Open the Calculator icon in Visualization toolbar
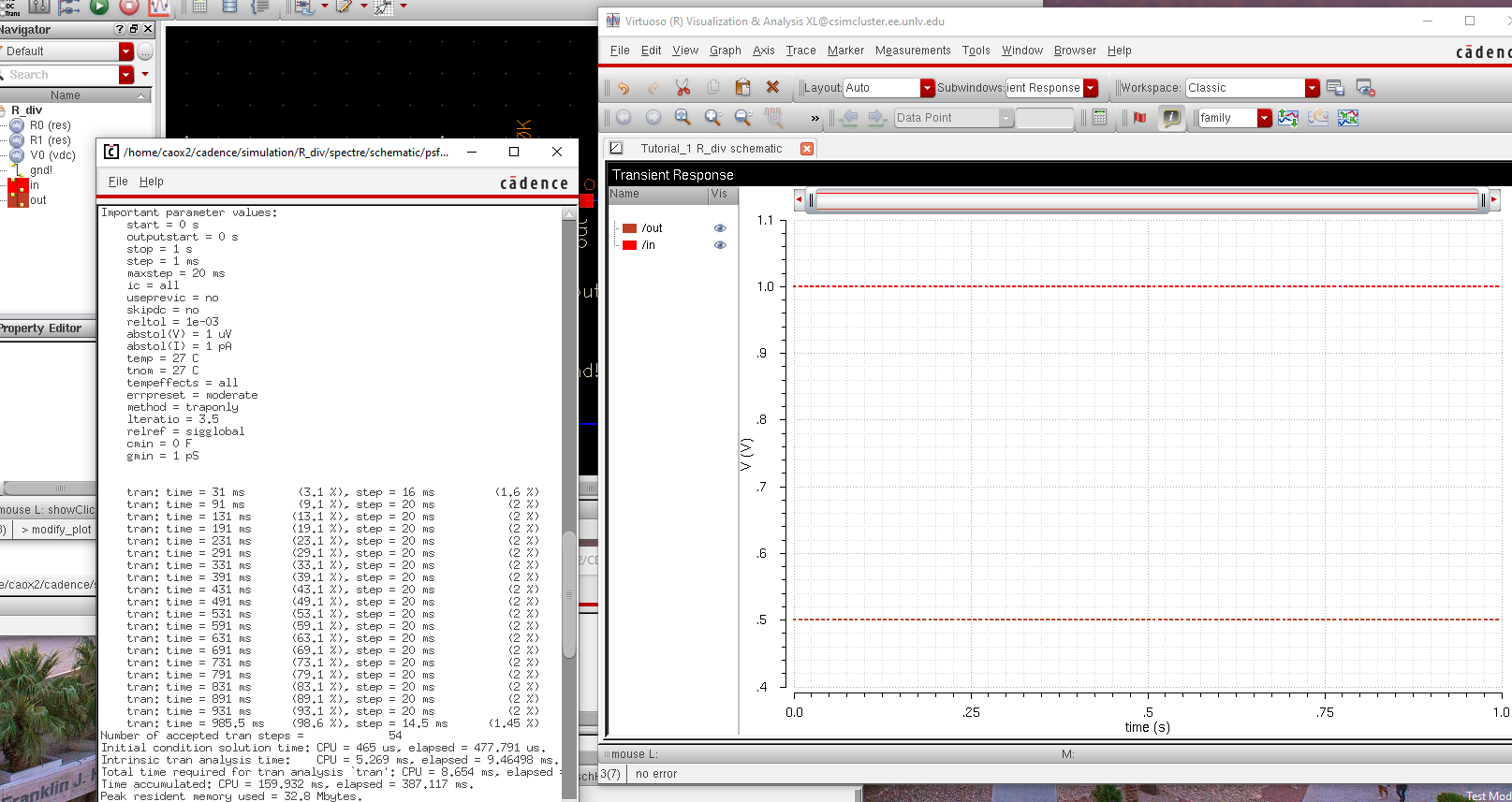Image resolution: width=1512 pixels, height=802 pixels. pyautogui.click(x=1100, y=118)
